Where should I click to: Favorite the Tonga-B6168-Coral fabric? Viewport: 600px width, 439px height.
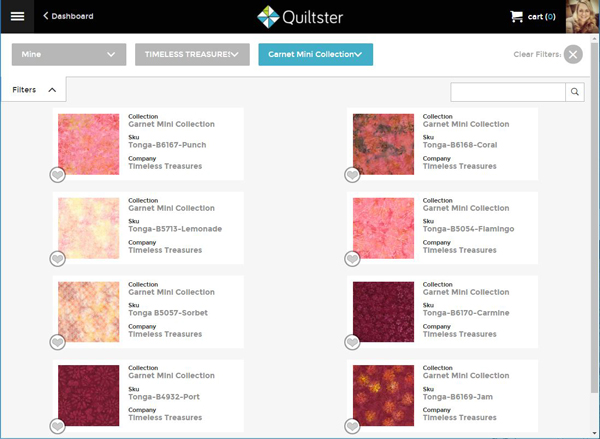click(352, 175)
